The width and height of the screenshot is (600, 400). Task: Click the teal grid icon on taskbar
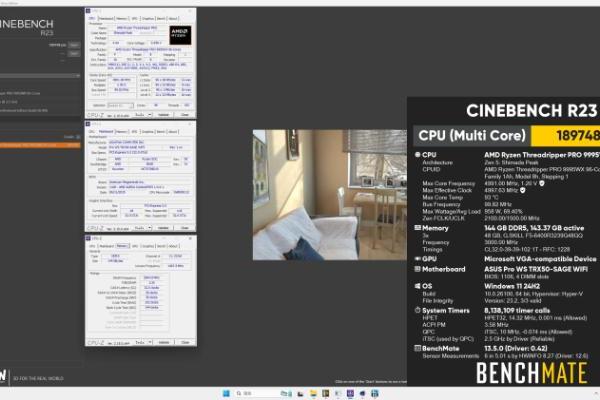[375, 393]
